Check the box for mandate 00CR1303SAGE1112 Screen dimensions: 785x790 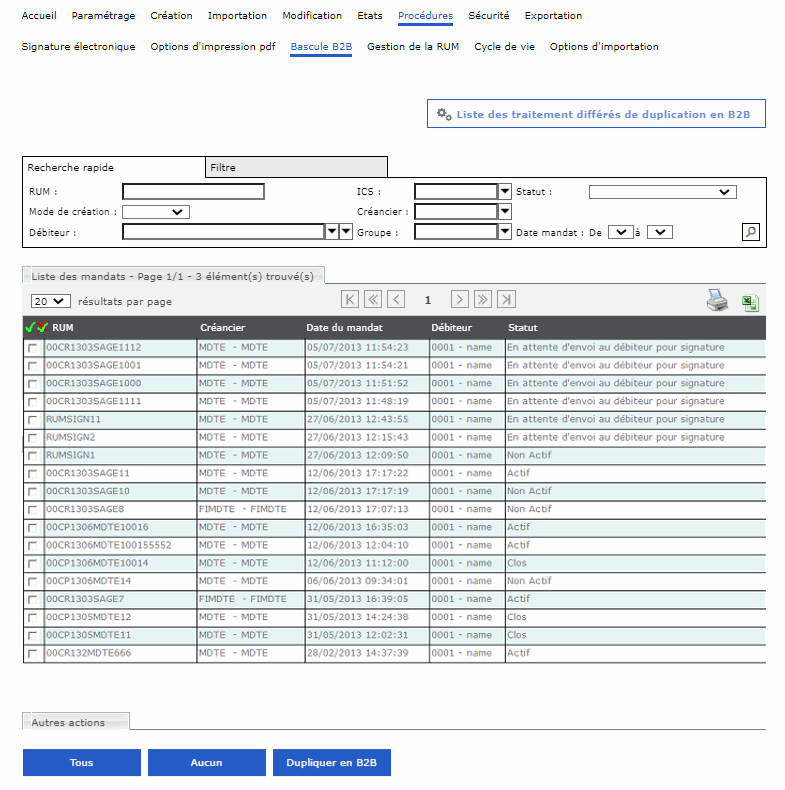(33, 348)
